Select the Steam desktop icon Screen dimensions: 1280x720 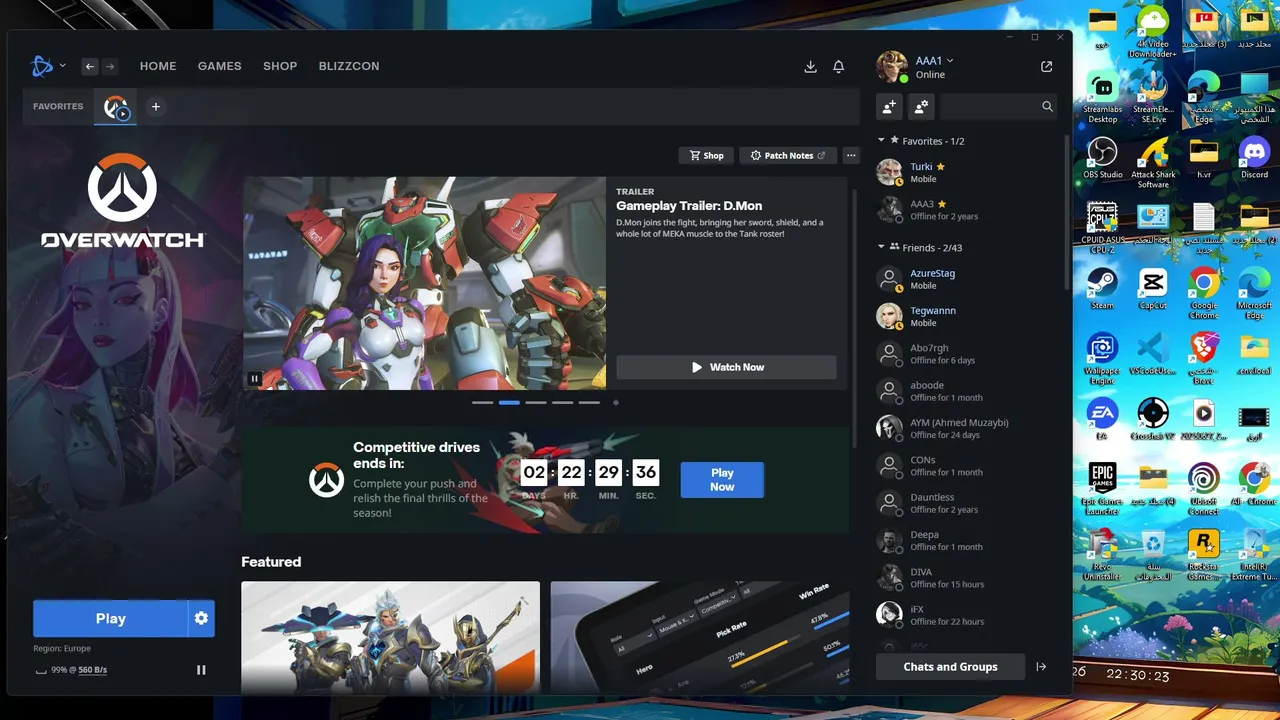point(1102,289)
